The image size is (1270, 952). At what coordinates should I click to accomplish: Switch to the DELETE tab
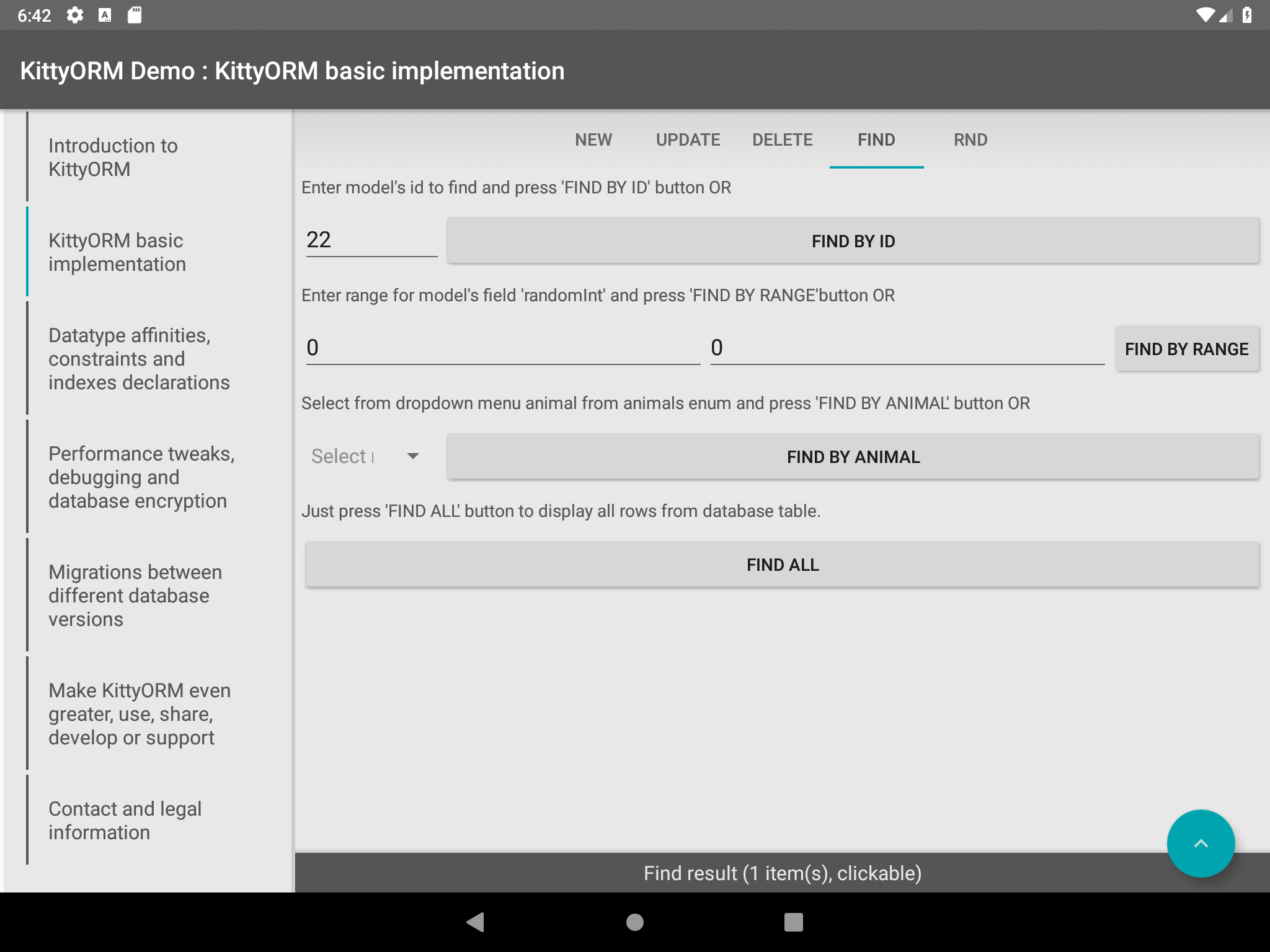(782, 139)
